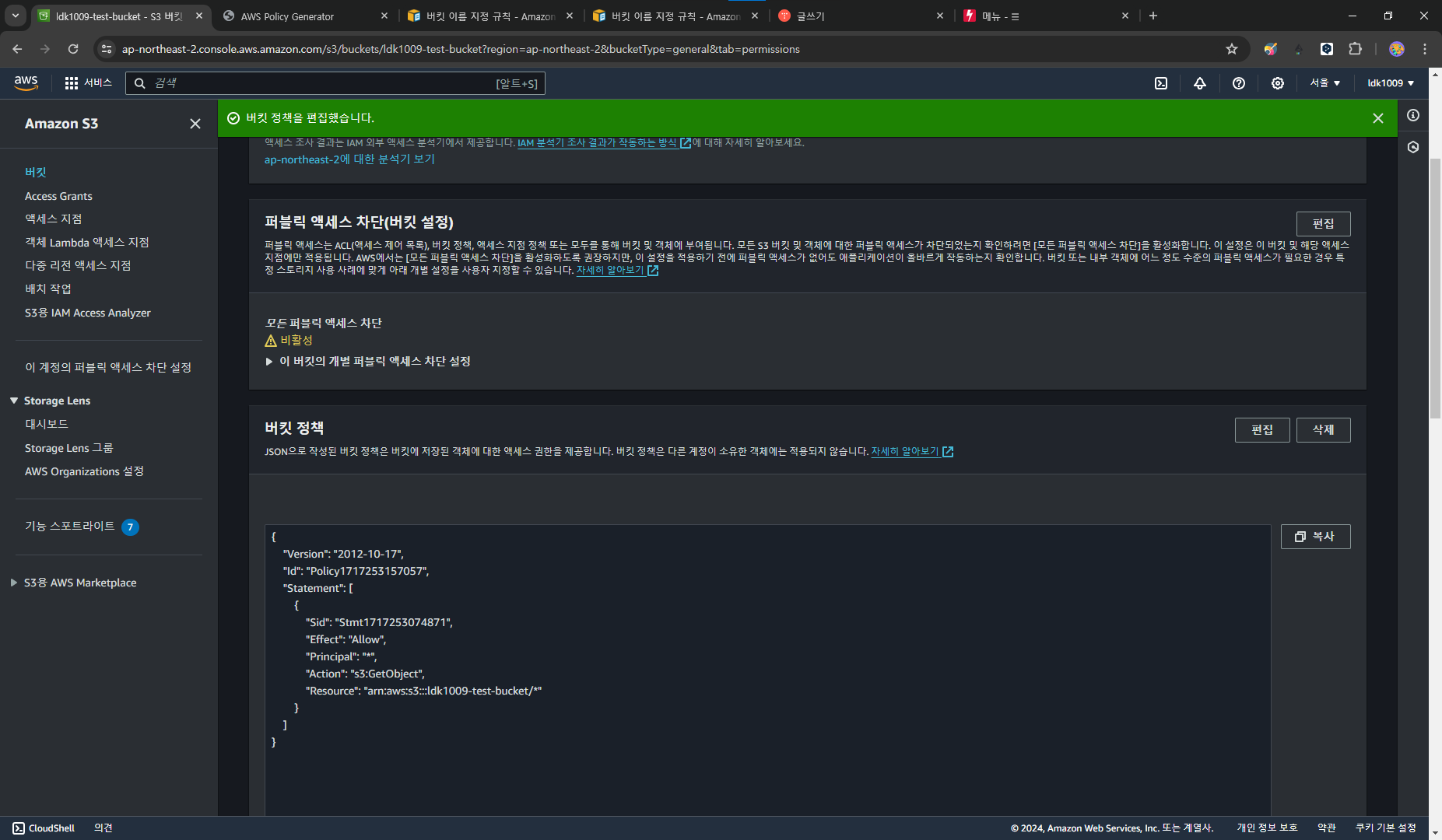The width and height of the screenshot is (1442, 840).
Task: Bookmark this page with the star icon
Action: click(1232, 49)
